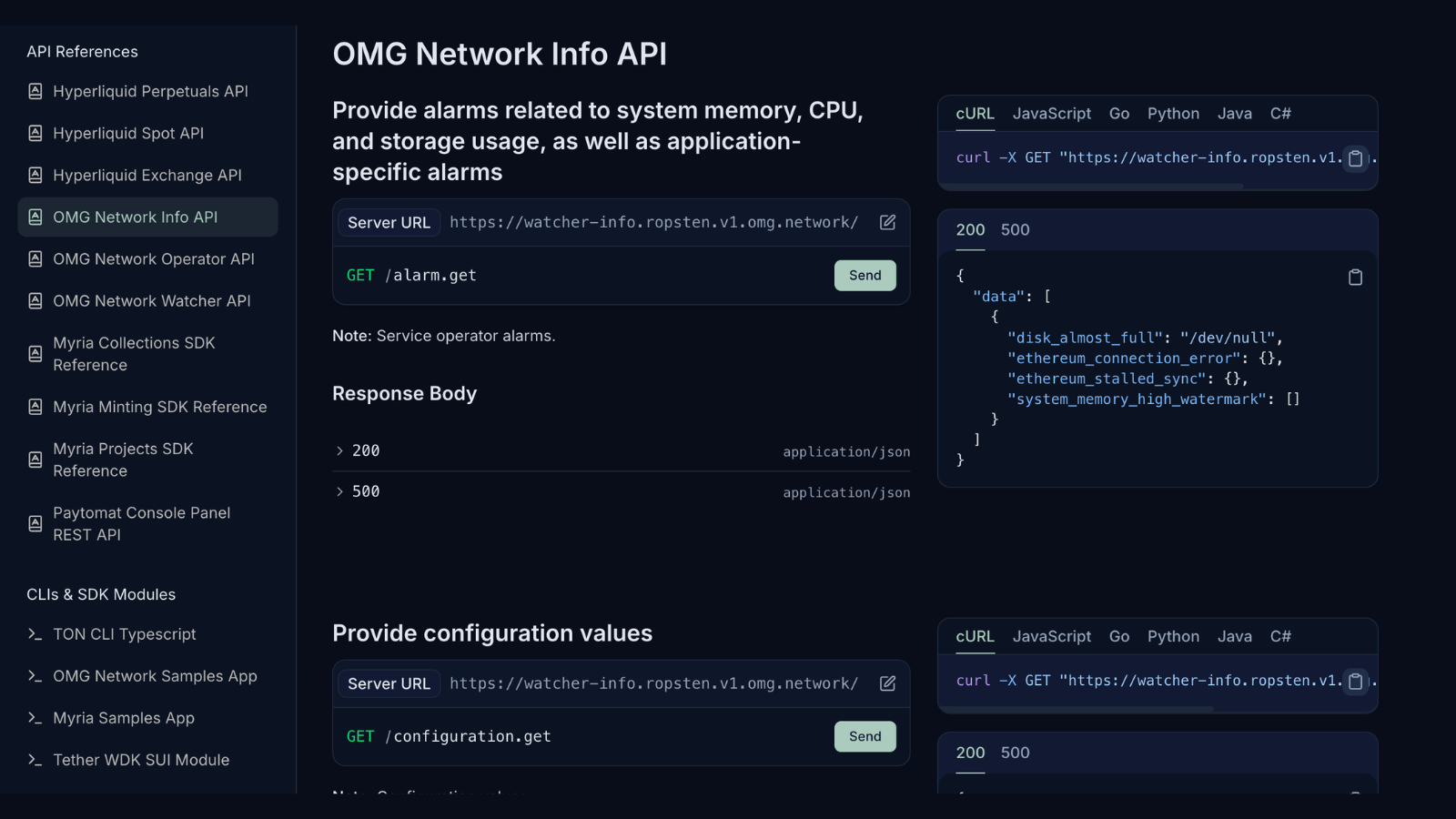Click the Hyperliquid Spot API document icon
The image size is (1456, 819).
pos(35,133)
